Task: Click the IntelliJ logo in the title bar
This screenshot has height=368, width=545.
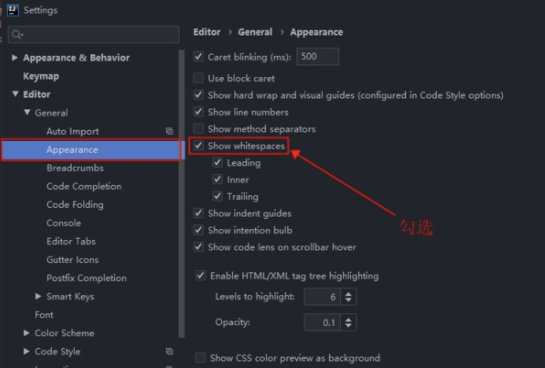Action: coord(13,10)
